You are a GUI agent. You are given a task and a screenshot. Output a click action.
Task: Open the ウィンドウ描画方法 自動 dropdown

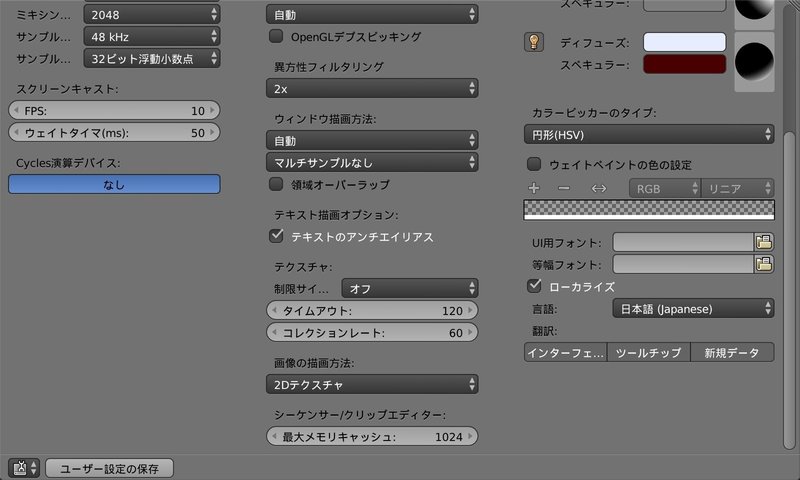(x=372, y=140)
